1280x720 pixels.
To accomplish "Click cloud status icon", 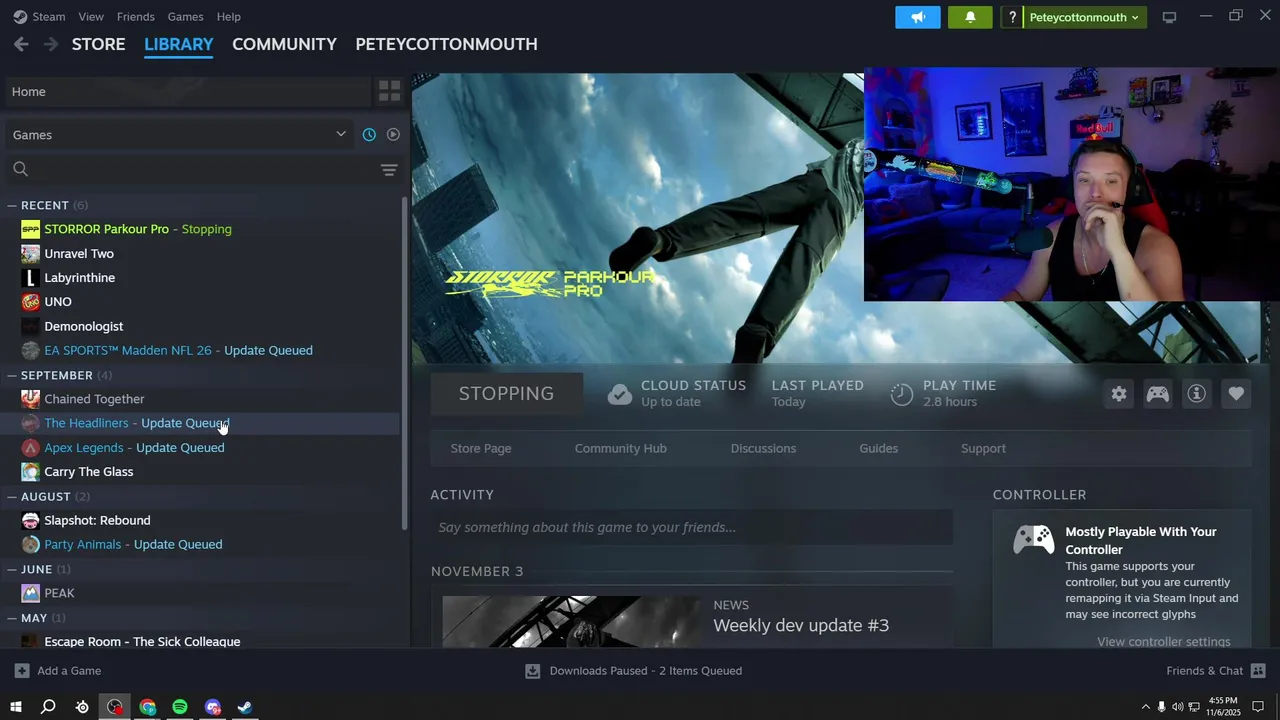I will 619,394.
